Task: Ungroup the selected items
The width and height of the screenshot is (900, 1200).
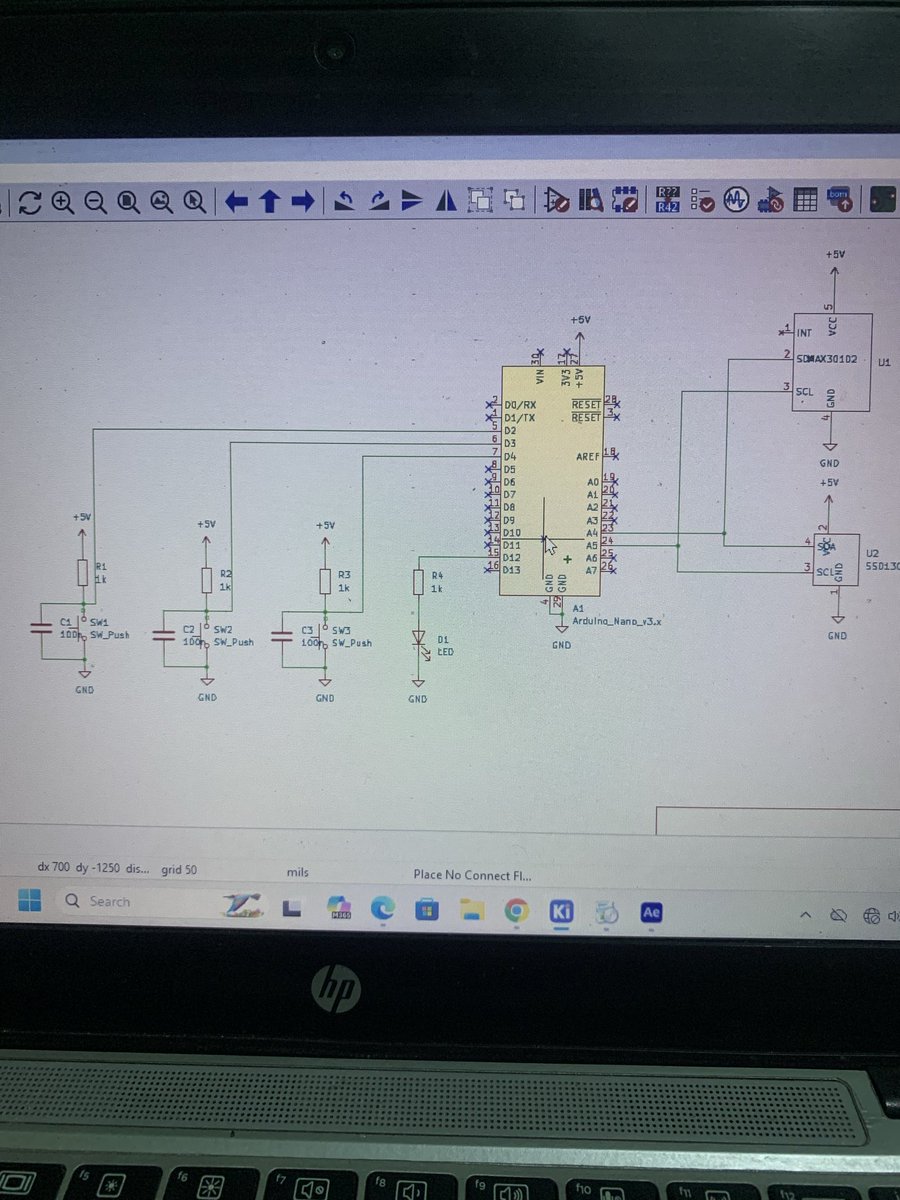Action: tap(515, 201)
